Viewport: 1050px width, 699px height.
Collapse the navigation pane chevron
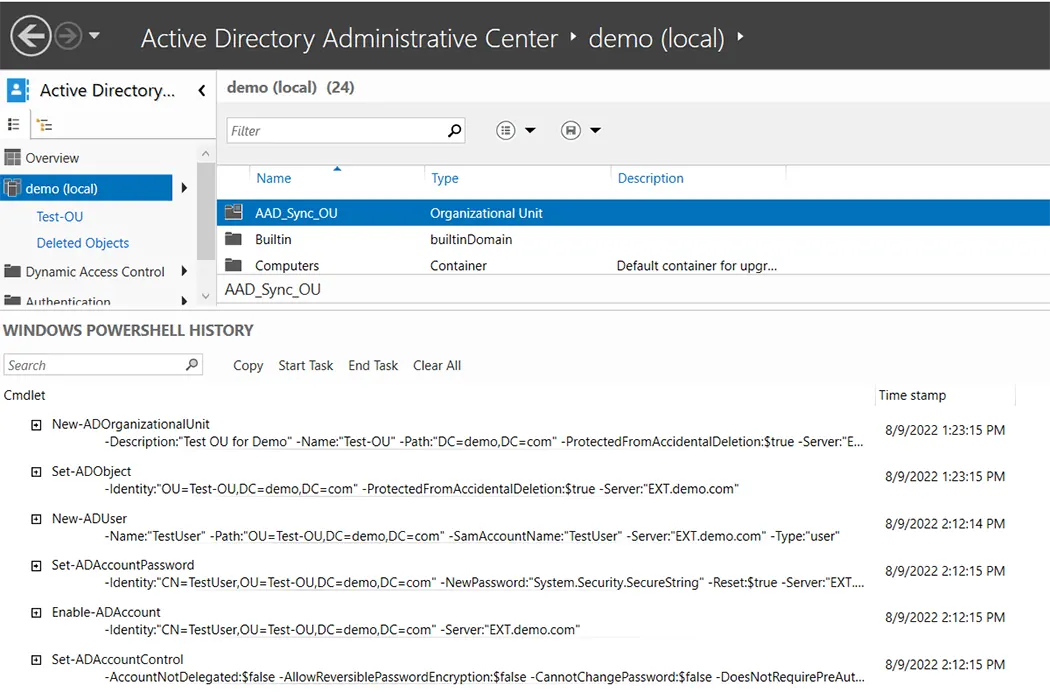pyautogui.click(x=202, y=90)
